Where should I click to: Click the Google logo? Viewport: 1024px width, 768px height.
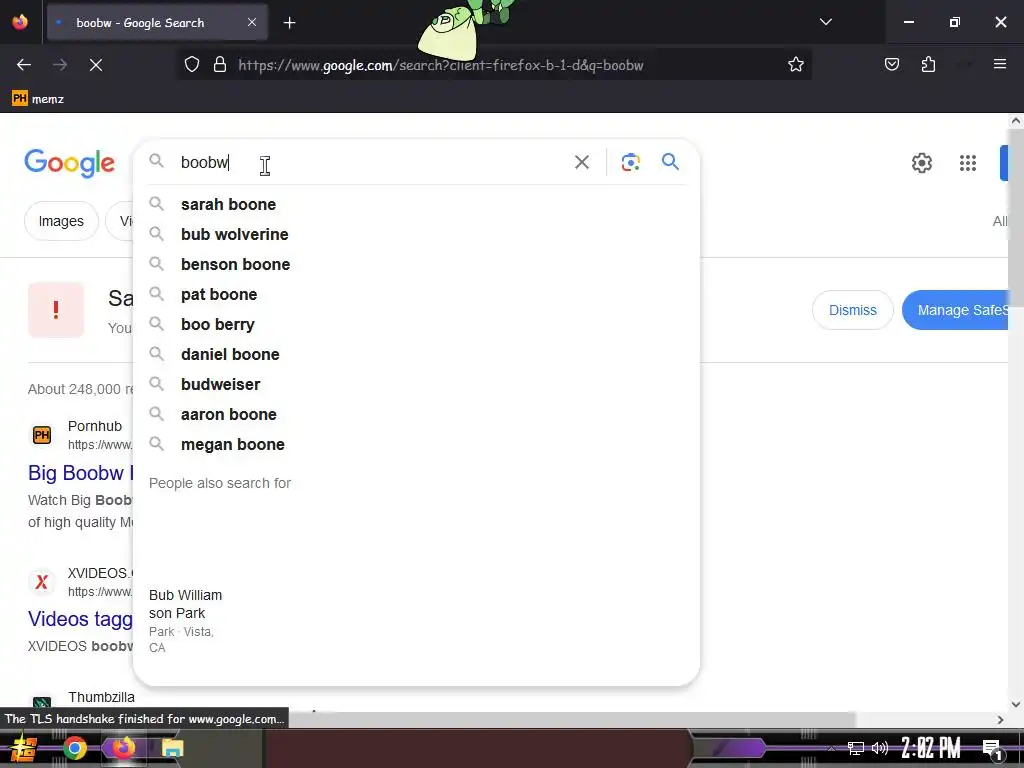click(69, 163)
